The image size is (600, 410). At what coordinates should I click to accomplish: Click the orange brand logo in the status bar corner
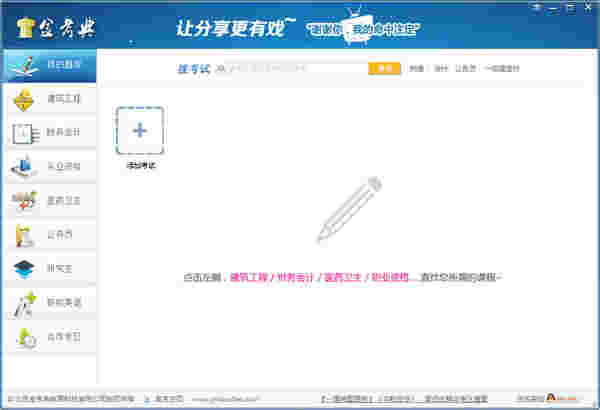561,398
